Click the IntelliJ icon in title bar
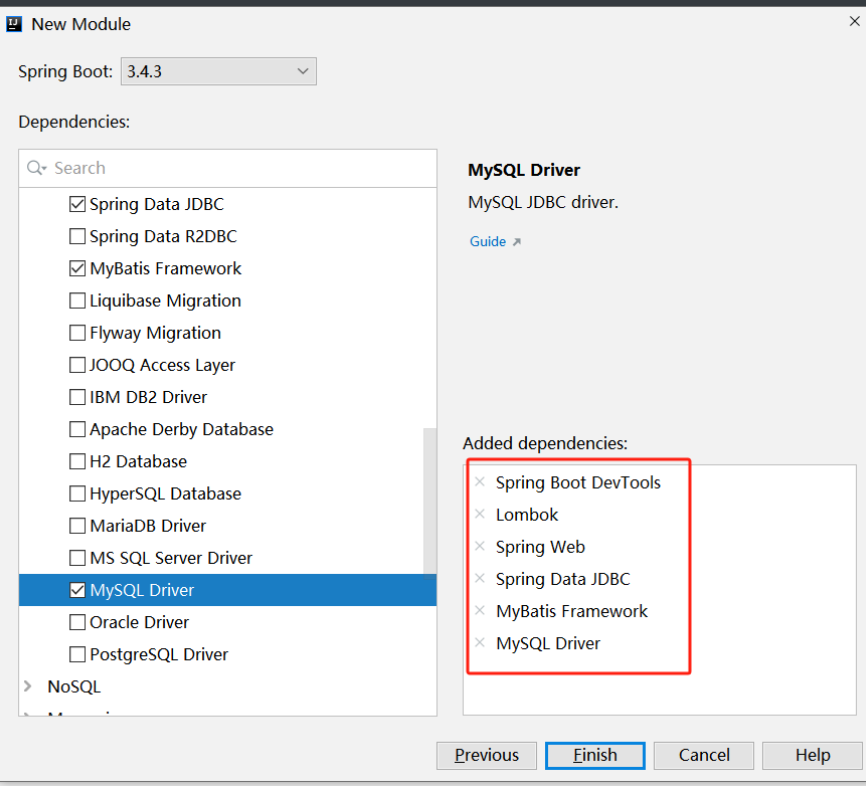The width and height of the screenshot is (866, 786). tap(14, 24)
